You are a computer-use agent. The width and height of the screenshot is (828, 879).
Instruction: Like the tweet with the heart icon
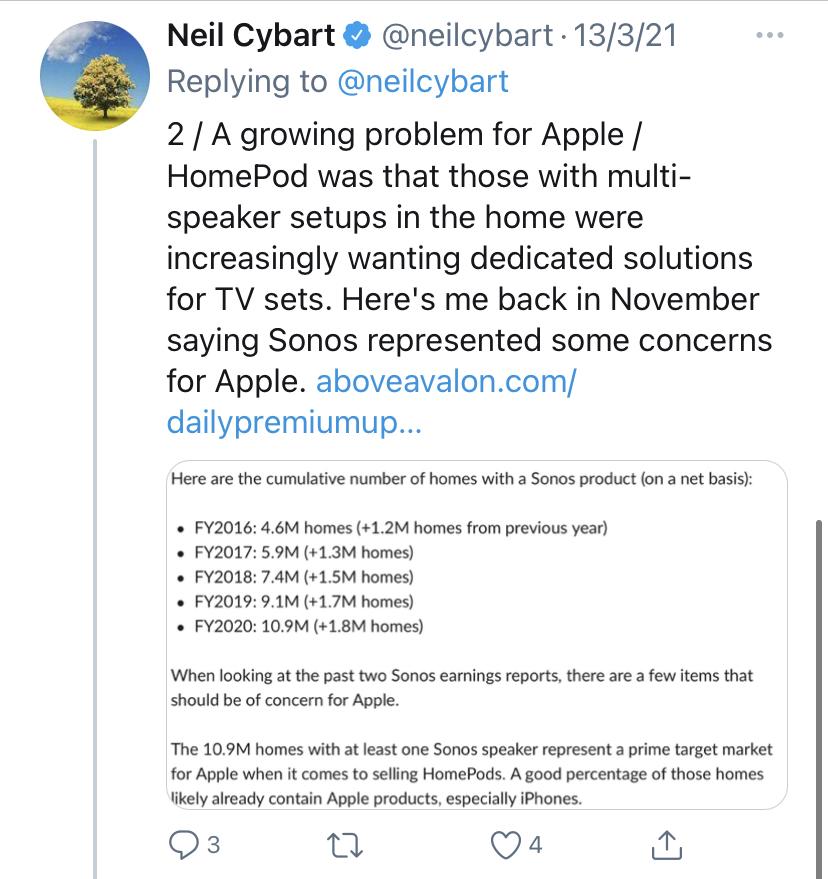[x=506, y=845]
